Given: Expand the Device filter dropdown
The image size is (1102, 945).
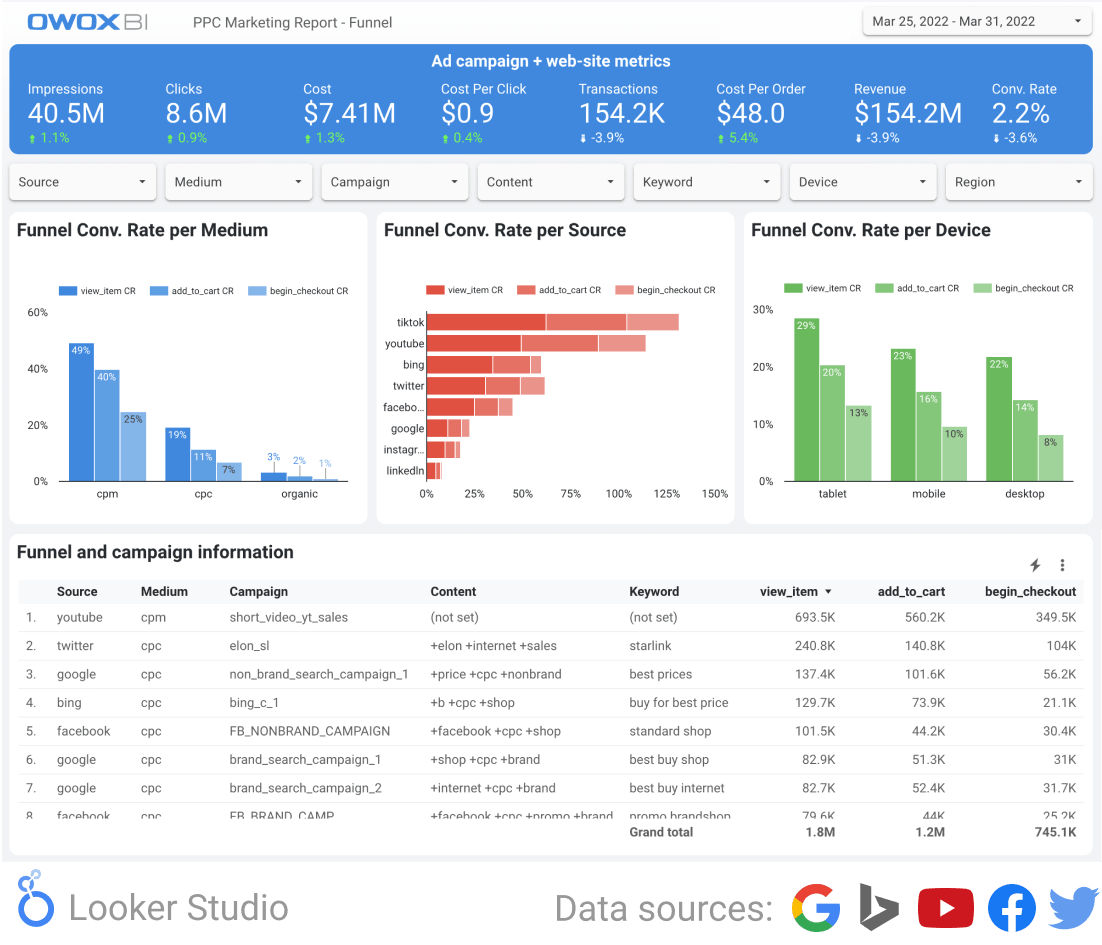Looking at the screenshot, I should (x=862, y=182).
